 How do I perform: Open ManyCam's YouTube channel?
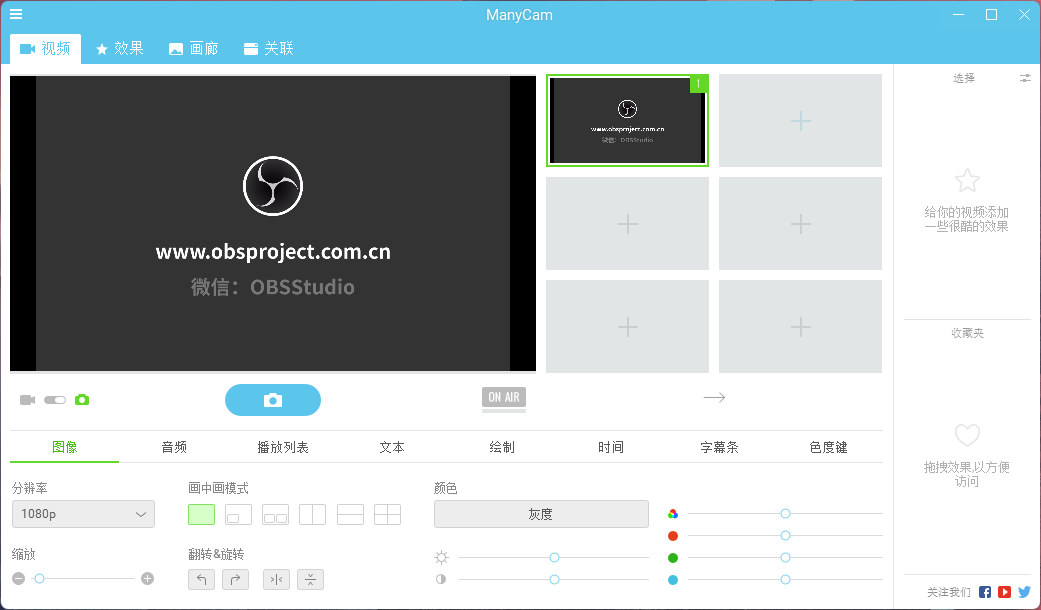pyautogui.click(x=1003, y=591)
